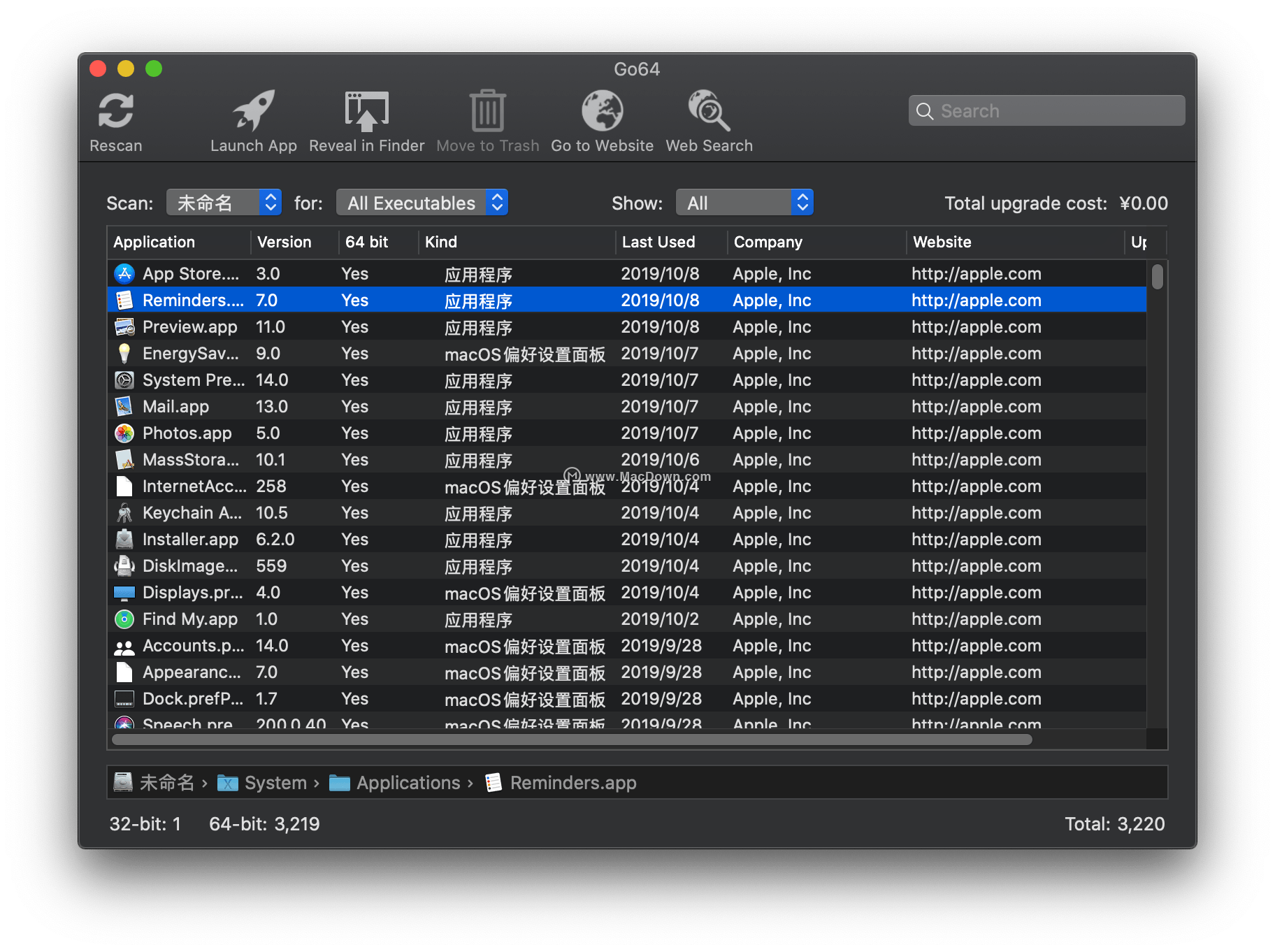Select the Accounts prefpane people icon
This screenshot has height=952, width=1275.
click(x=124, y=647)
